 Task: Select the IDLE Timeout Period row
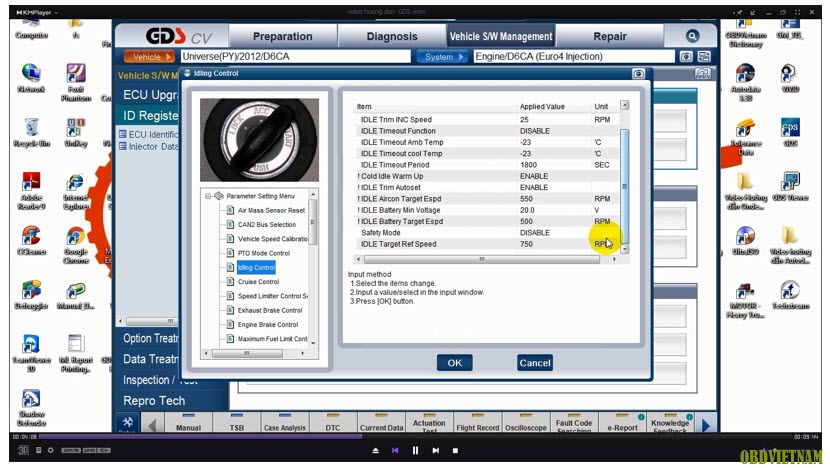tap(486, 165)
